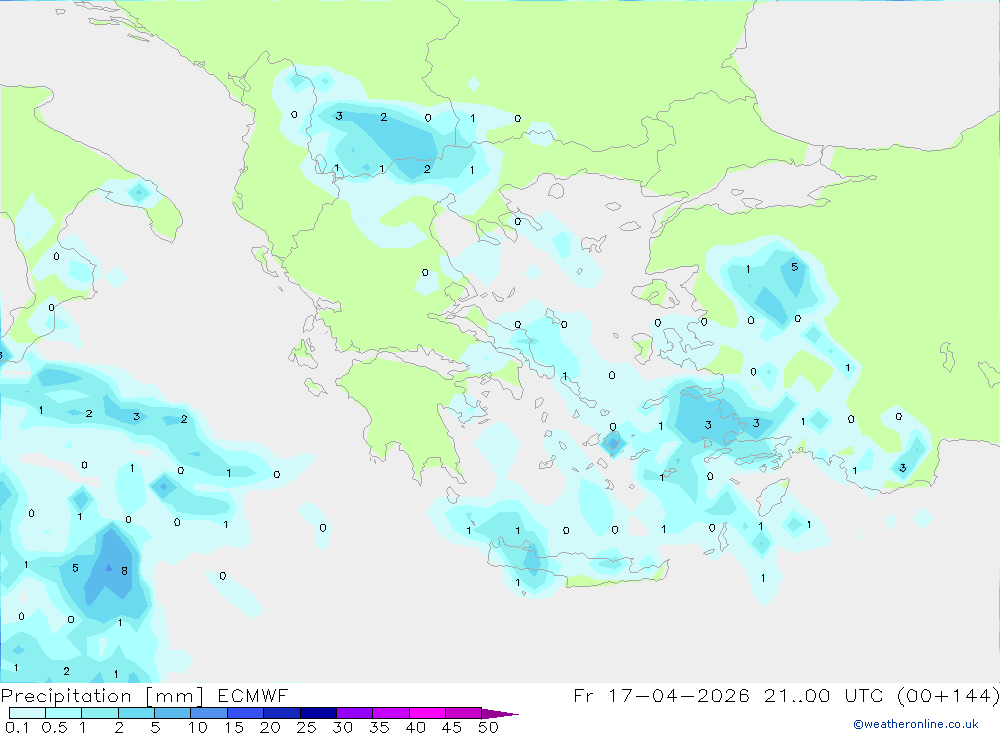Click the 45–50 mm dark magenta legend swatch
Screen dimensions: 1000x733
coord(463,713)
